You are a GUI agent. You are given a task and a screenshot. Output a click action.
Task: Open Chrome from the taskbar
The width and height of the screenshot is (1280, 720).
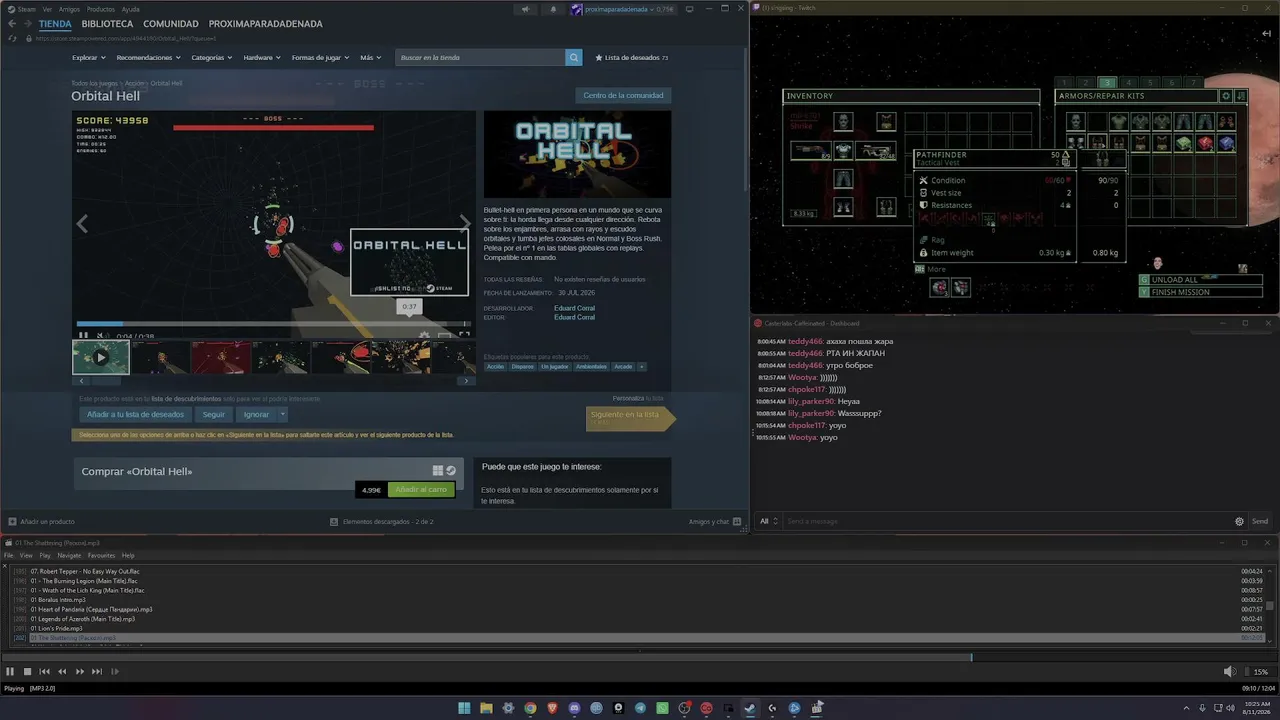pos(530,708)
